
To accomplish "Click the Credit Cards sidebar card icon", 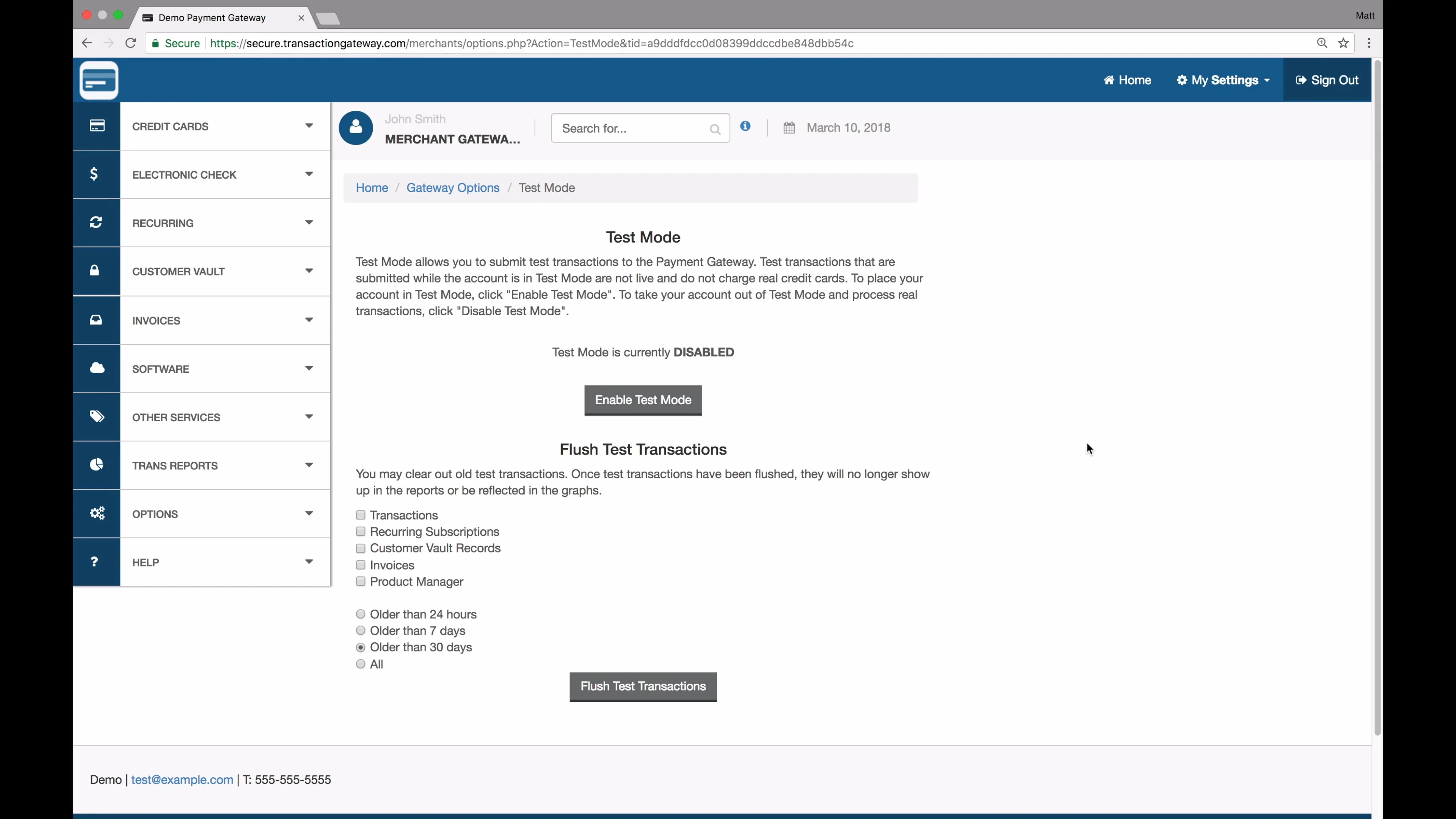I will [97, 126].
